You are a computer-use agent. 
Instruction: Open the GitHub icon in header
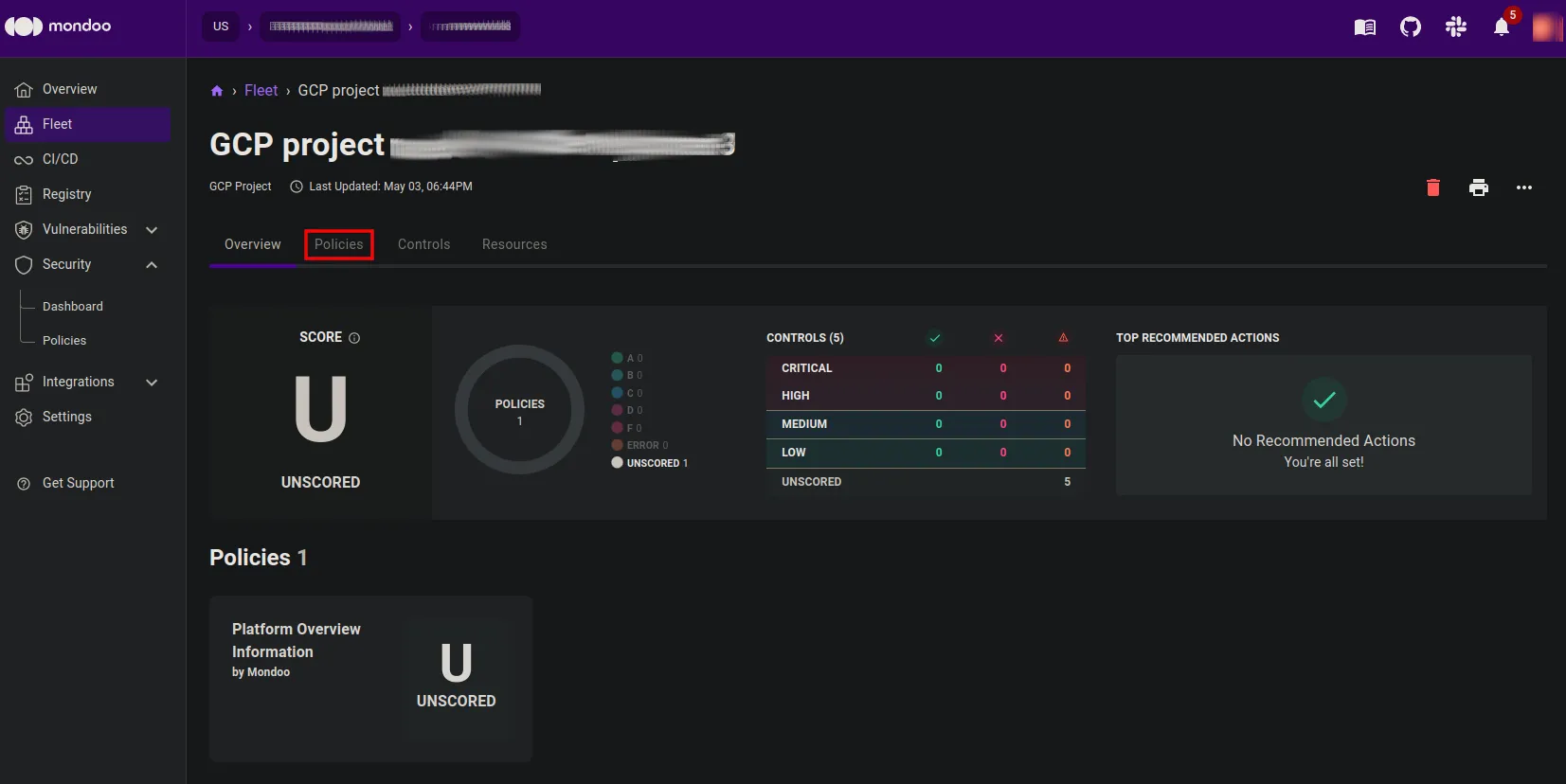[x=1411, y=27]
